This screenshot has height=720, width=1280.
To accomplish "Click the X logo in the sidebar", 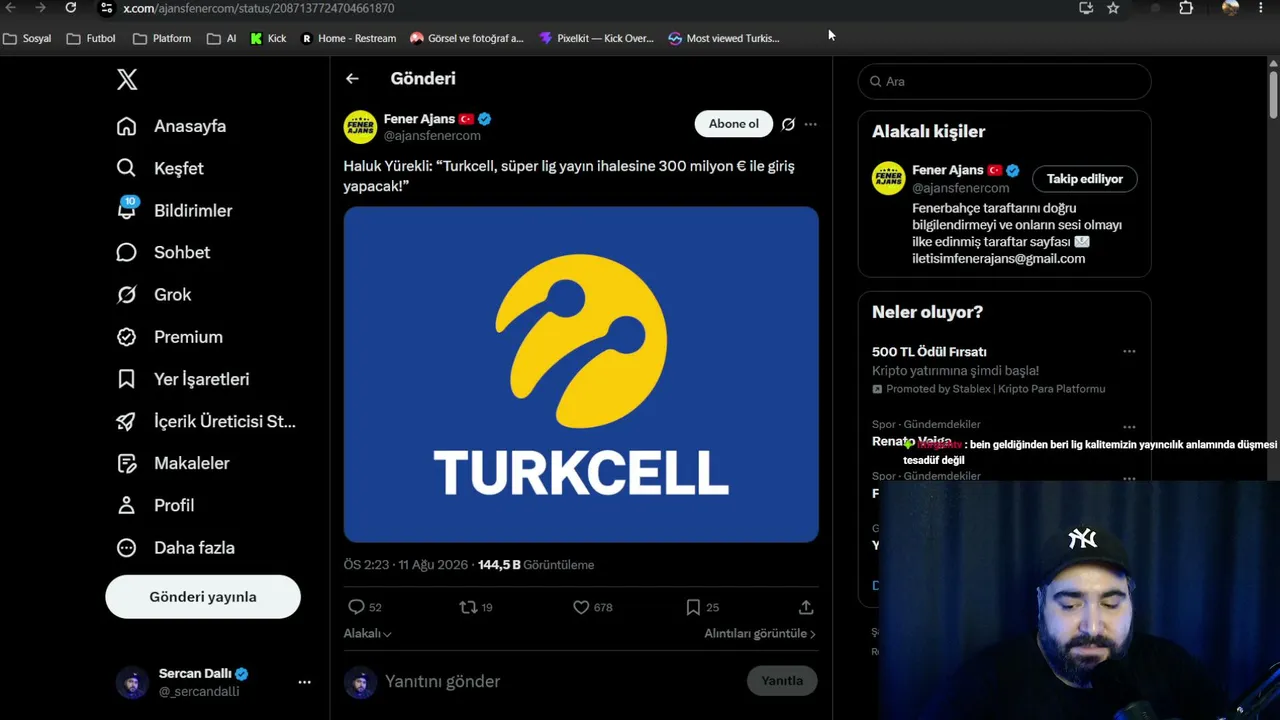I will point(127,80).
